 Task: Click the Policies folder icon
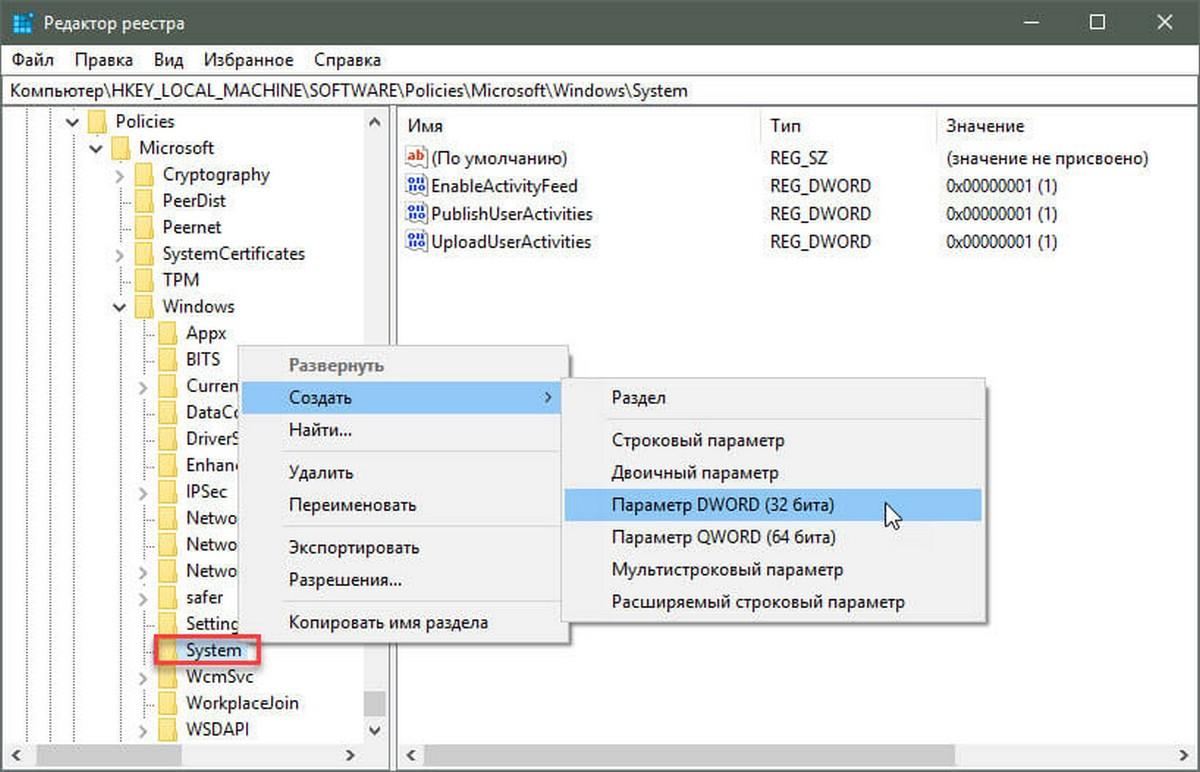tap(97, 121)
